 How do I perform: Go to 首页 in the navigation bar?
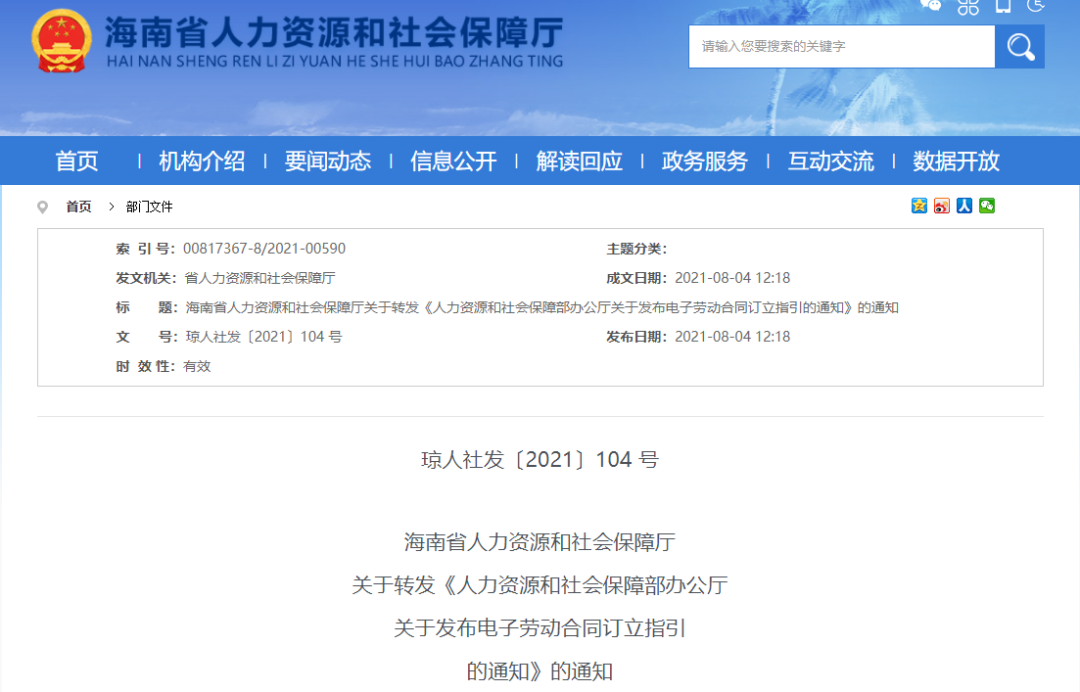77,161
